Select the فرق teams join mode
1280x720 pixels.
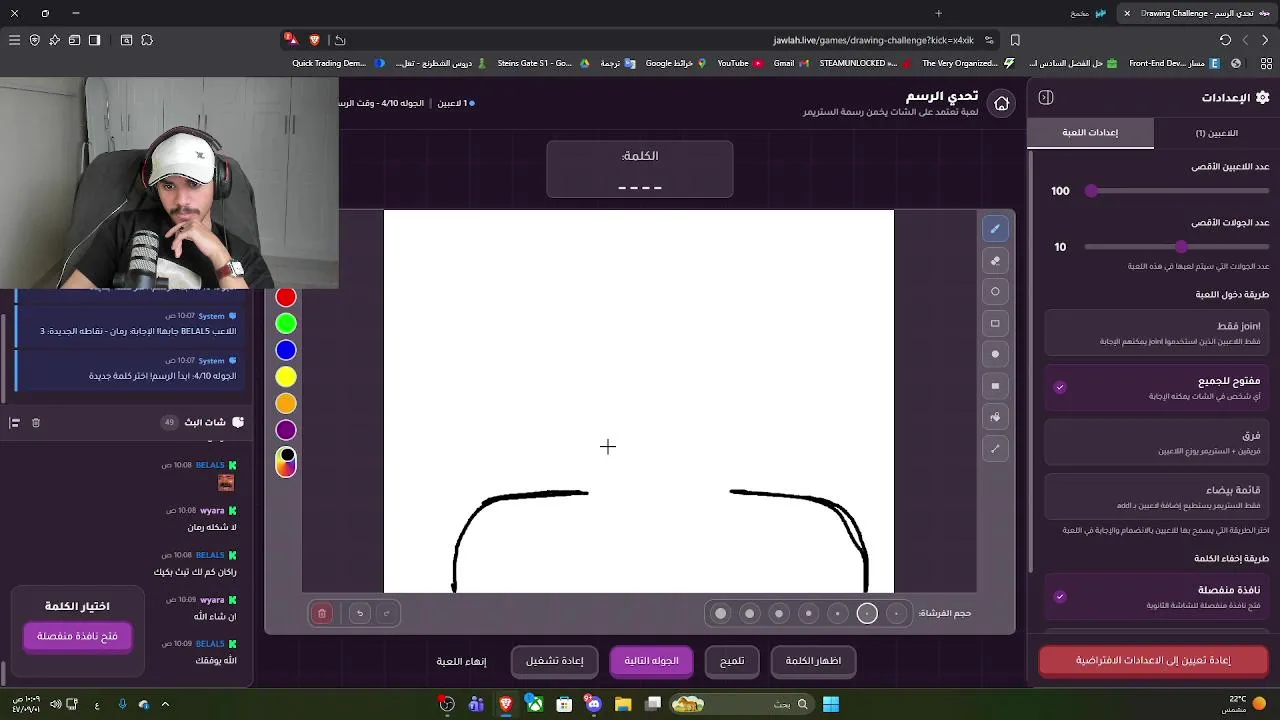pos(1157,443)
